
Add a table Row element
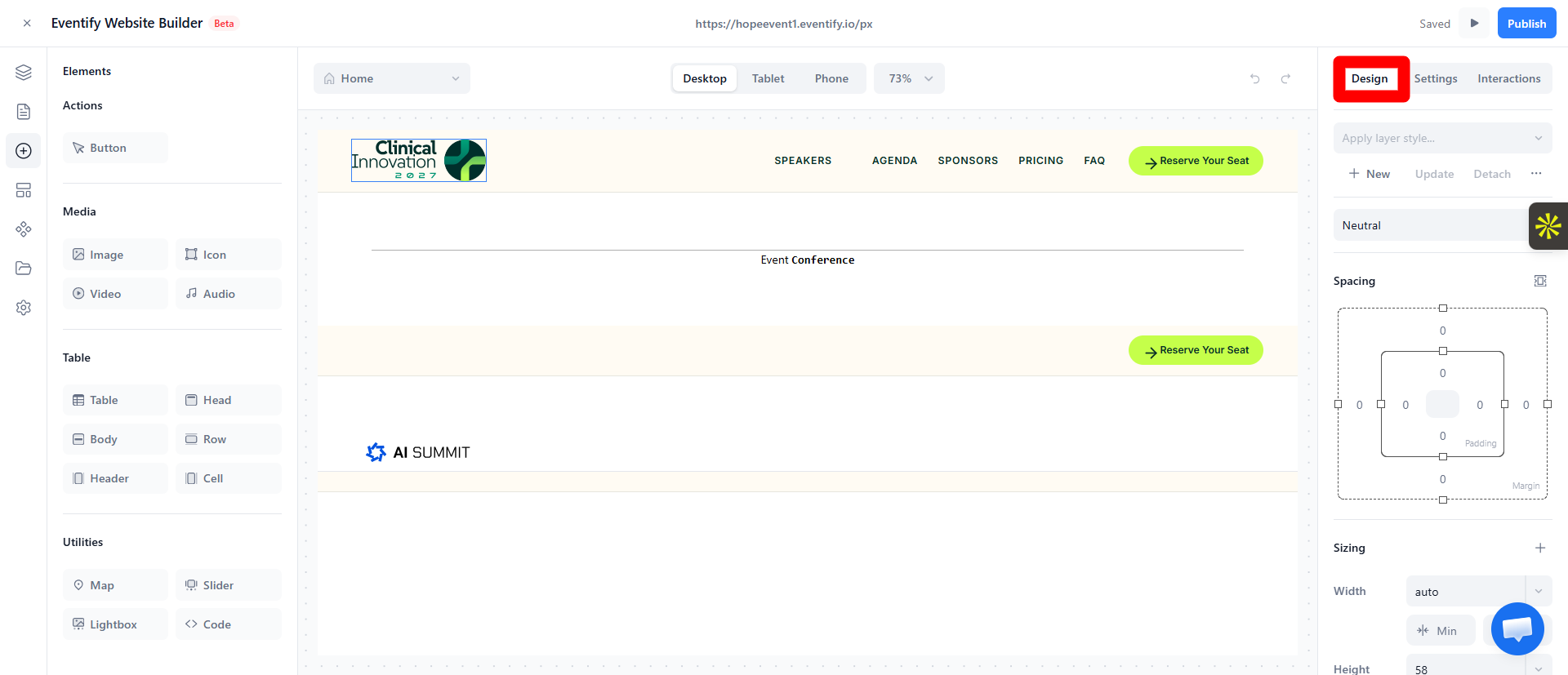point(229,439)
